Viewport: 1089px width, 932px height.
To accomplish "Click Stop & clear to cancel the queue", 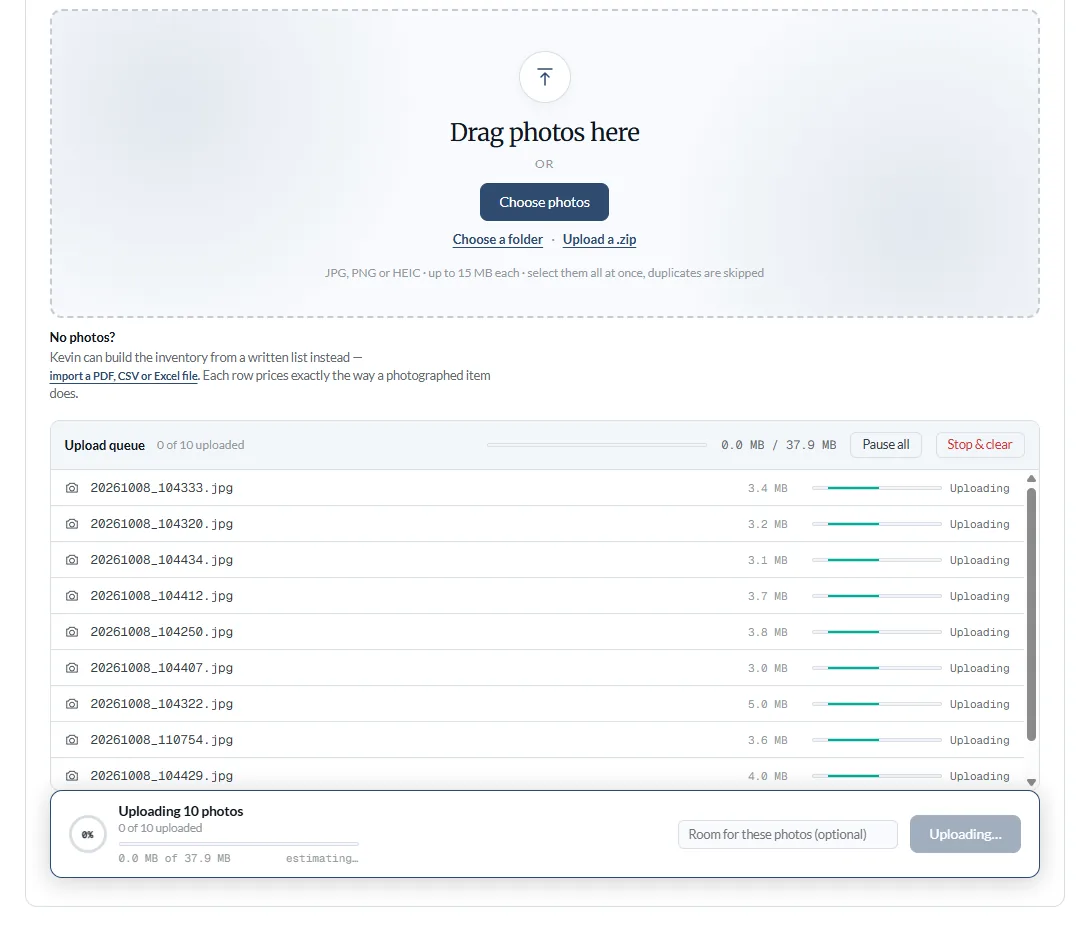I will 980,444.
